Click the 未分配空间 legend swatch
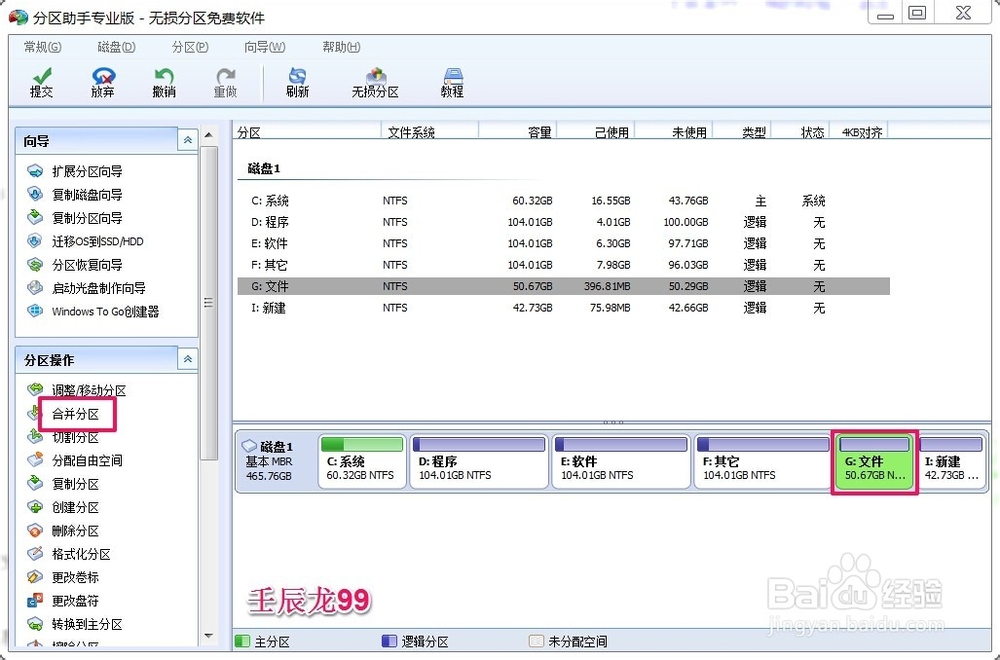 tap(536, 641)
